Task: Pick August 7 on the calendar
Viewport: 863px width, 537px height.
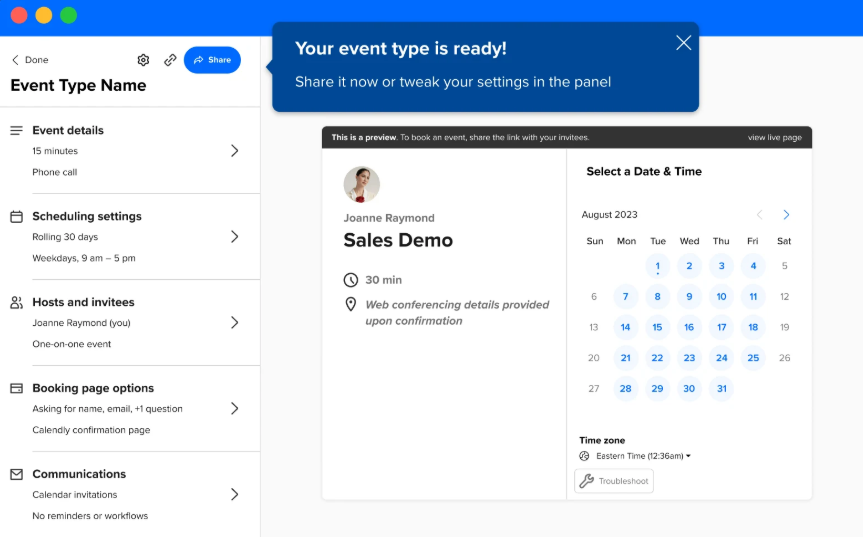Action: 625,297
